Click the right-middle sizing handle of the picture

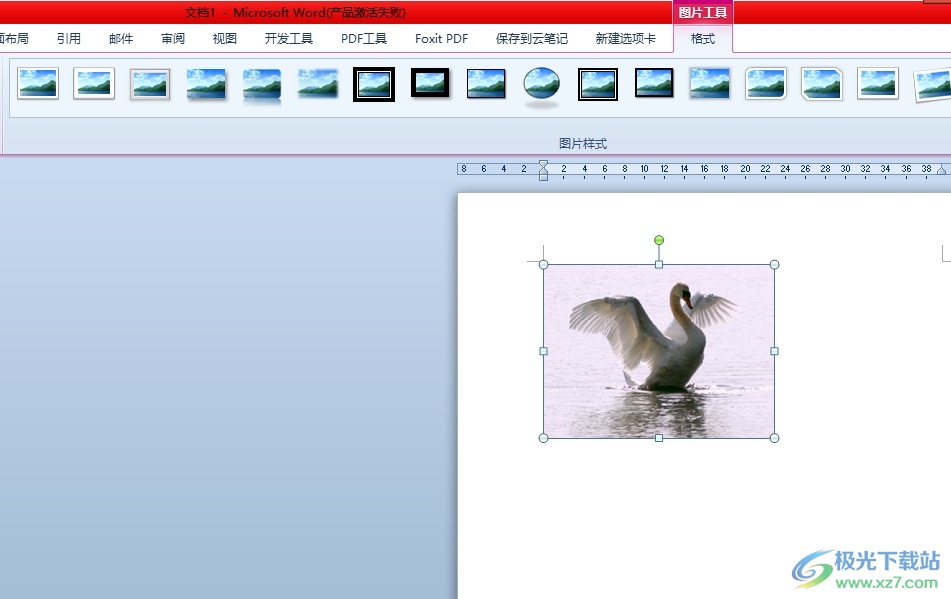point(775,351)
